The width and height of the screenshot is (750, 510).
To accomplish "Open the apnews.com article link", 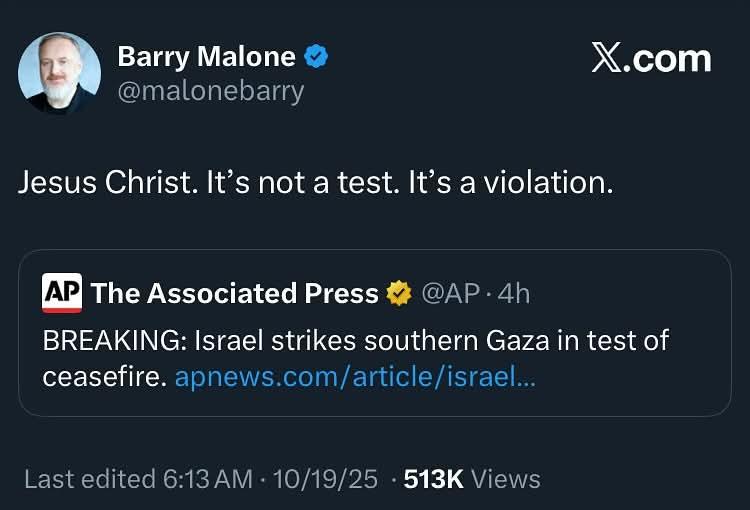I will (x=355, y=377).
